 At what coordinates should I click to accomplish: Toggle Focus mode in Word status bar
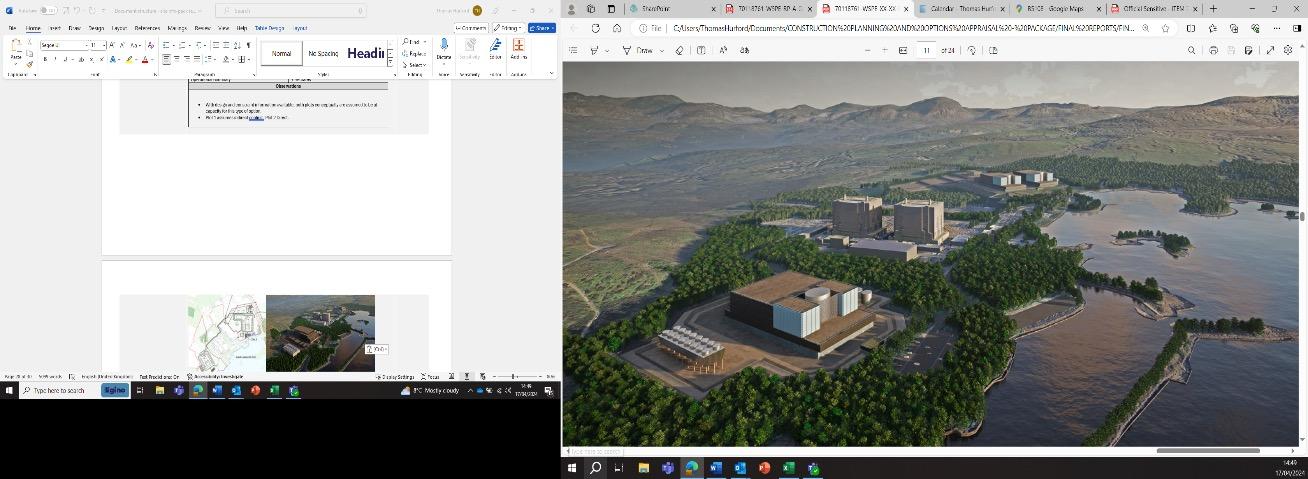pos(430,377)
